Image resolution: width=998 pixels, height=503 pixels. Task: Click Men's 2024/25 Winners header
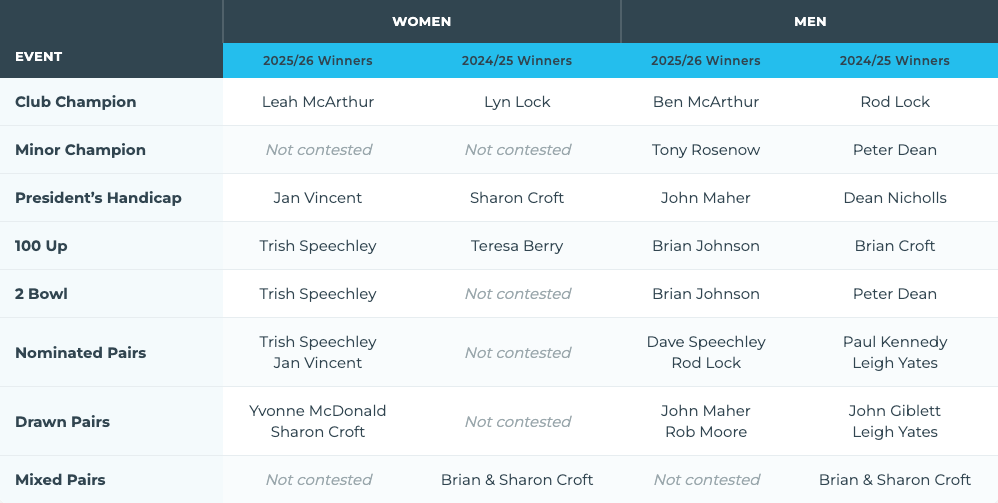point(894,60)
